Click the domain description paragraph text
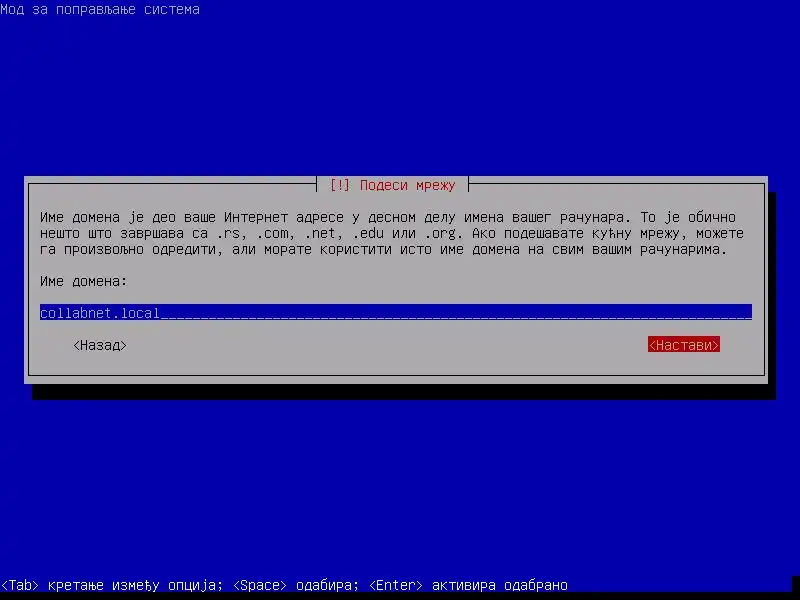The height and width of the screenshot is (600, 800). pos(392,233)
